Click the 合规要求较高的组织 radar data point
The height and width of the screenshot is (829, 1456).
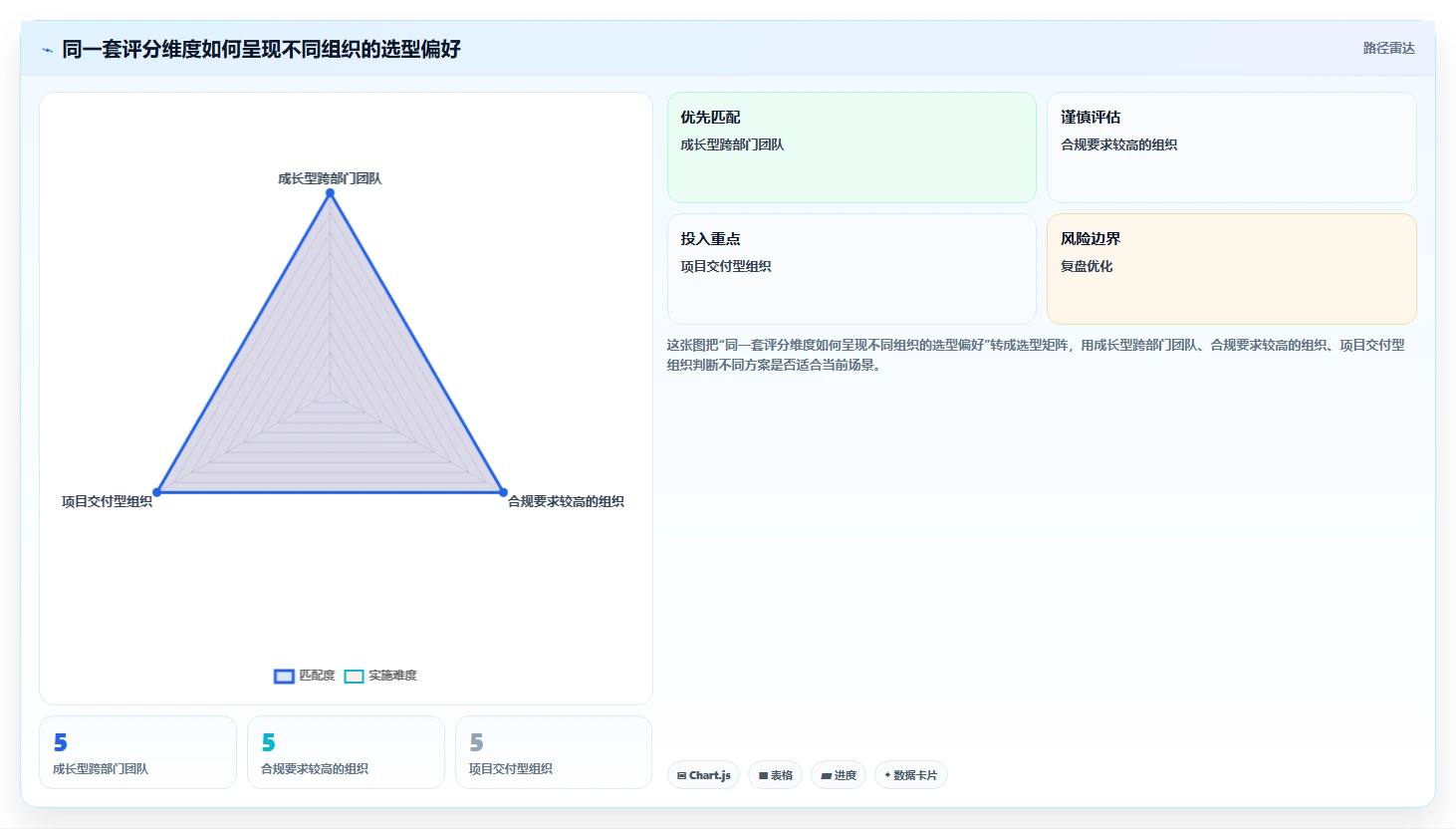coord(503,492)
